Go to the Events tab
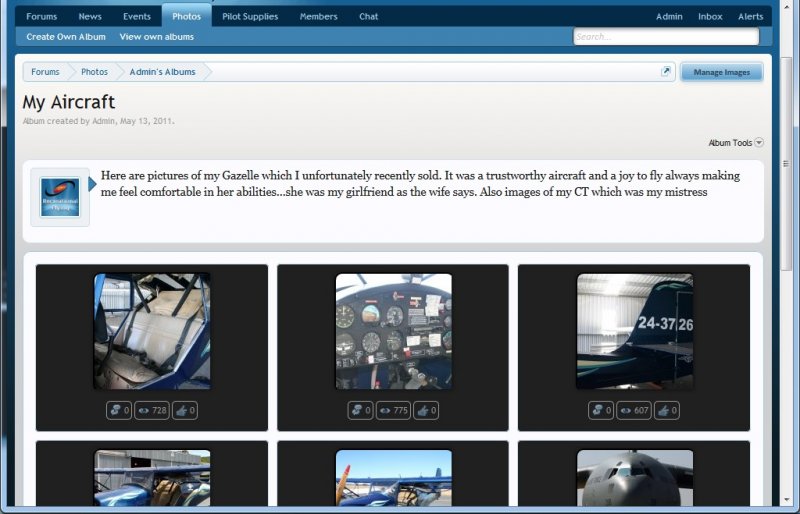800x514 pixels. pyautogui.click(x=137, y=16)
